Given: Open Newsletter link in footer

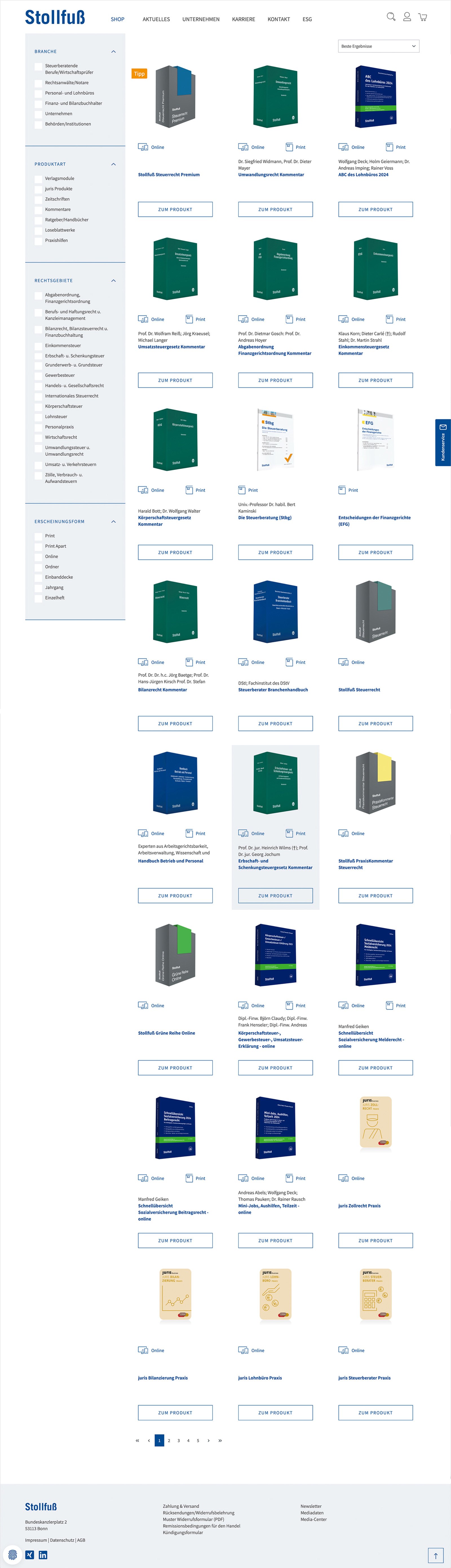Looking at the screenshot, I should click(x=311, y=1506).
